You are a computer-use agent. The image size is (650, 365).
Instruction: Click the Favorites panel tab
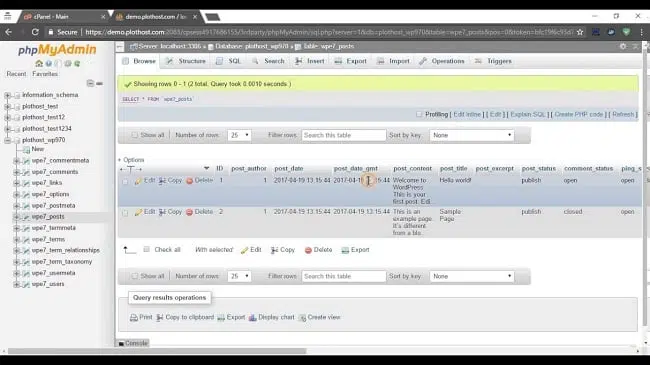[45, 74]
